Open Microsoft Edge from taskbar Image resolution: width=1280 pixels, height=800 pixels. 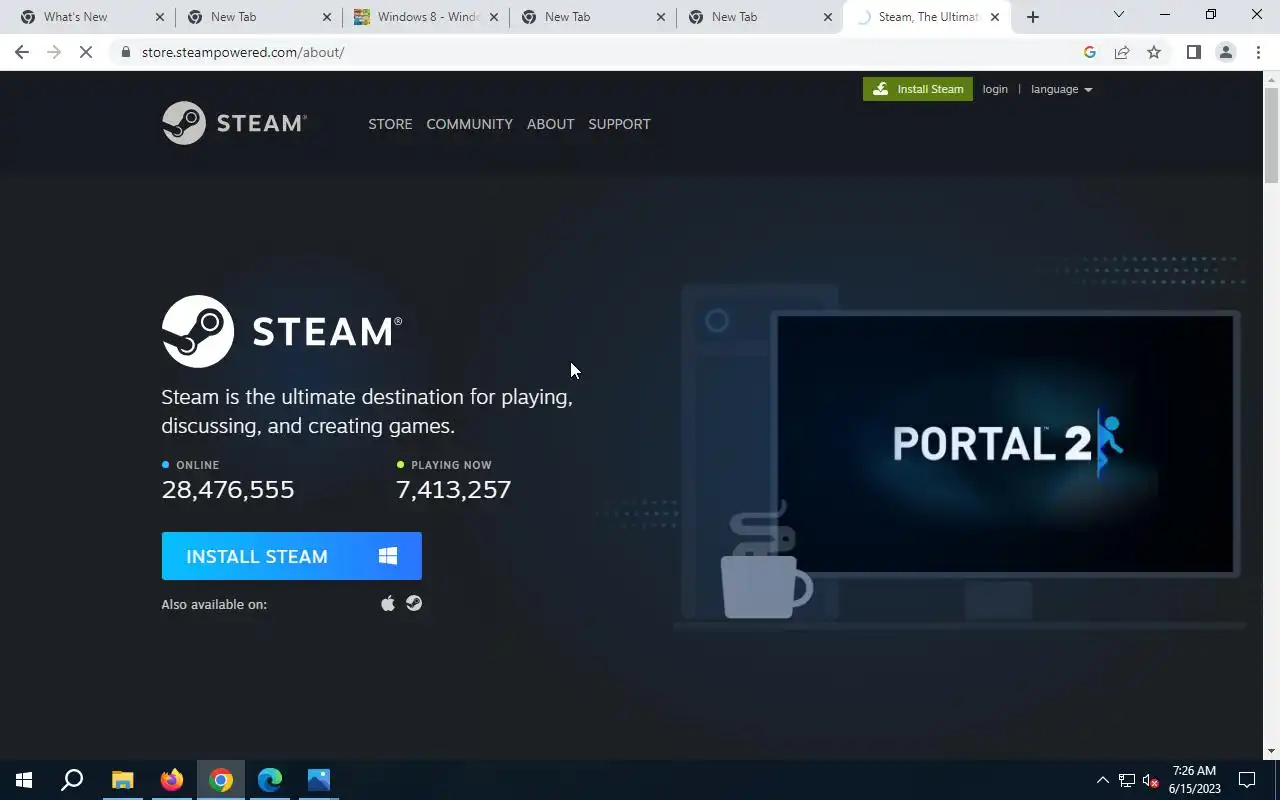click(270, 780)
